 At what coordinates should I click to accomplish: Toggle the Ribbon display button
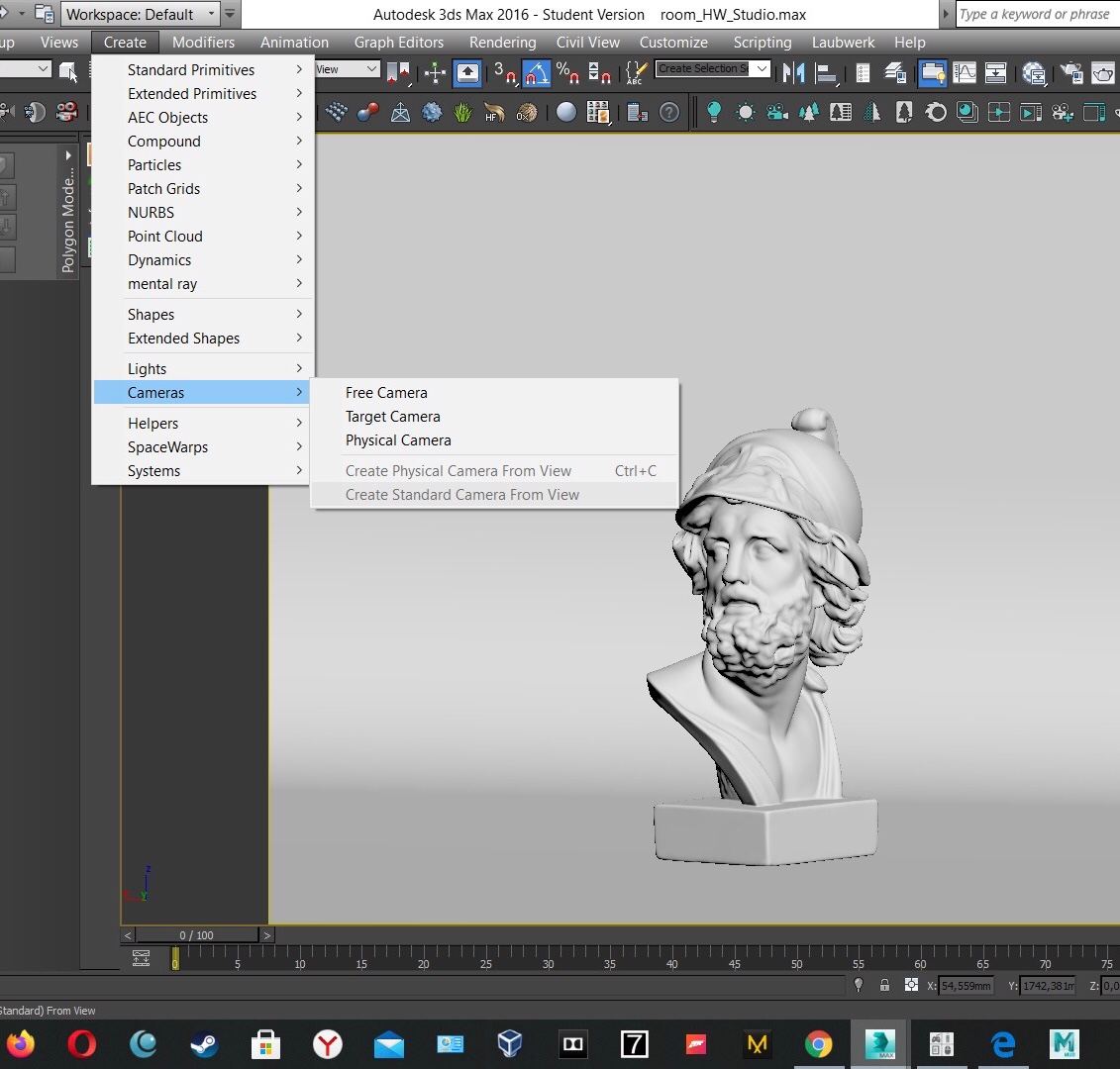coord(932,72)
